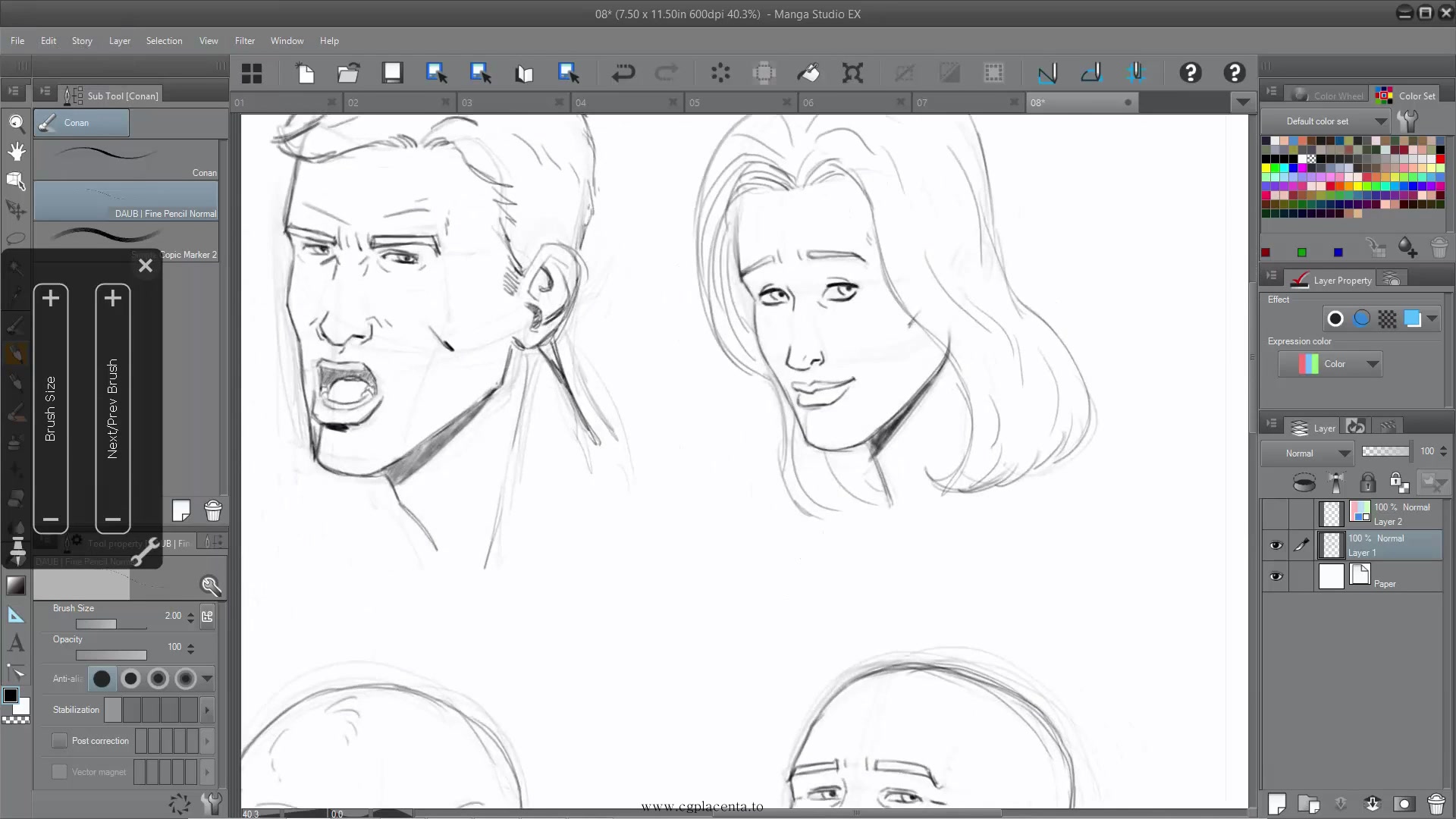
Task: Open the Story menu
Action: click(82, 41)
